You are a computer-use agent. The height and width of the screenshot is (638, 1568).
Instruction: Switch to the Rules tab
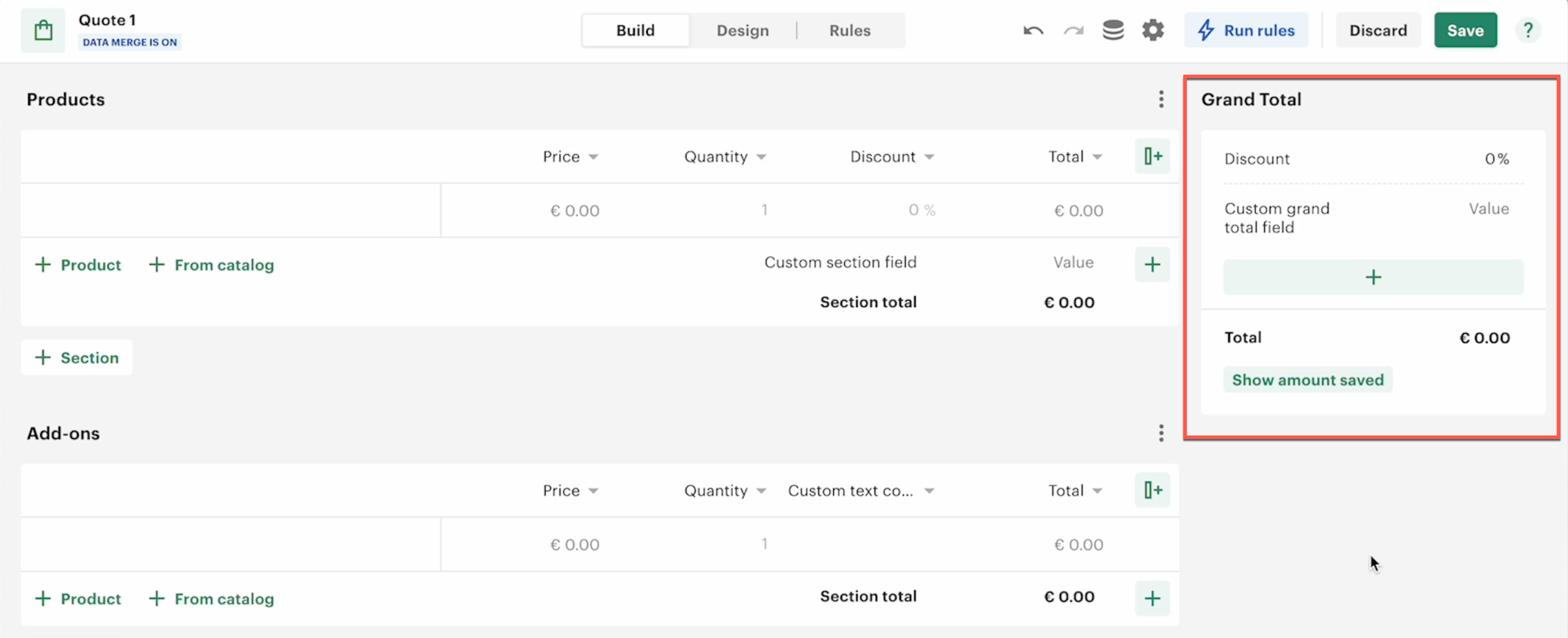tap(850, 30)
